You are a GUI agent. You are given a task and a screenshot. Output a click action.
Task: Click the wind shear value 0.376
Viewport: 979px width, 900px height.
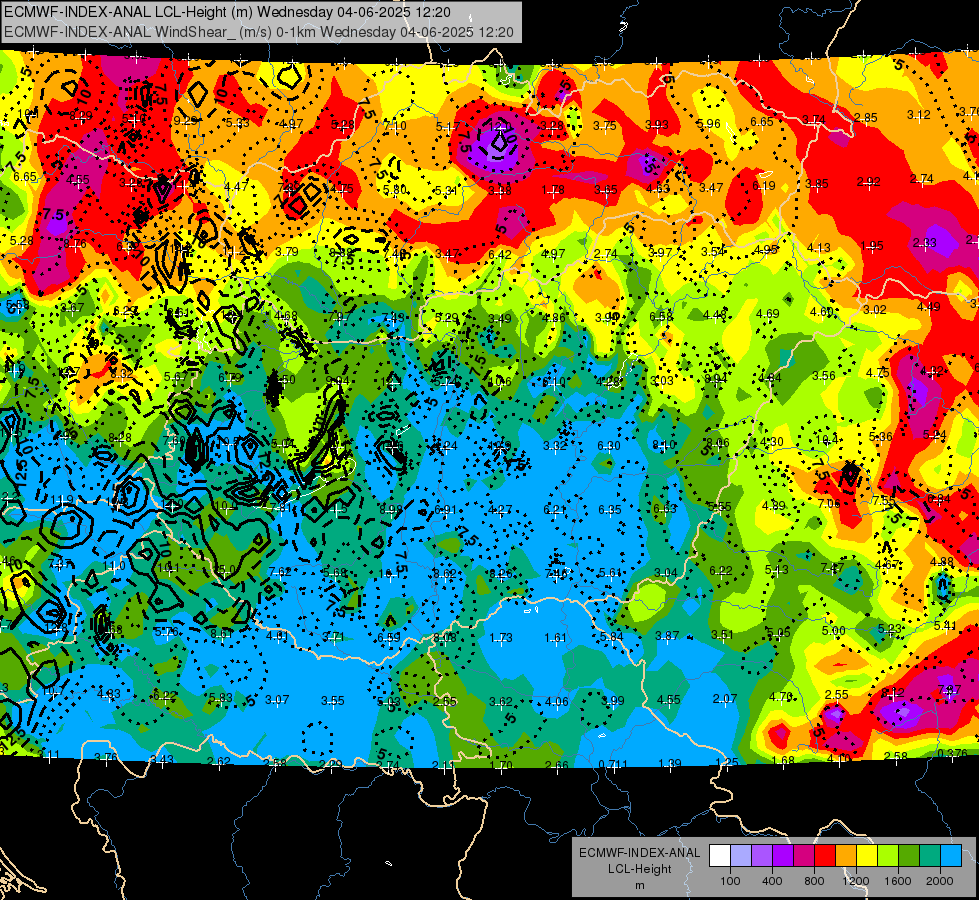[x=952, y=753]
